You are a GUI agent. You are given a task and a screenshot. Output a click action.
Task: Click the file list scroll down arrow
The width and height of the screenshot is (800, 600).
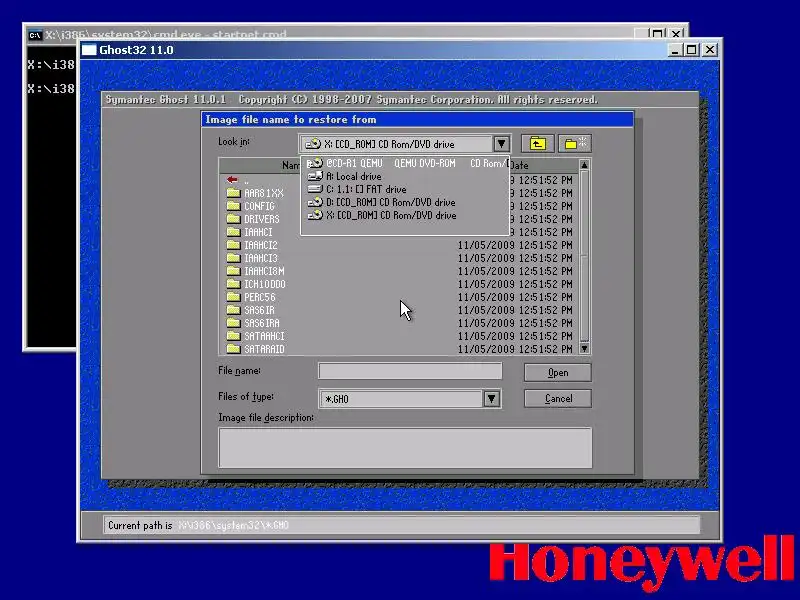[584, 348]
